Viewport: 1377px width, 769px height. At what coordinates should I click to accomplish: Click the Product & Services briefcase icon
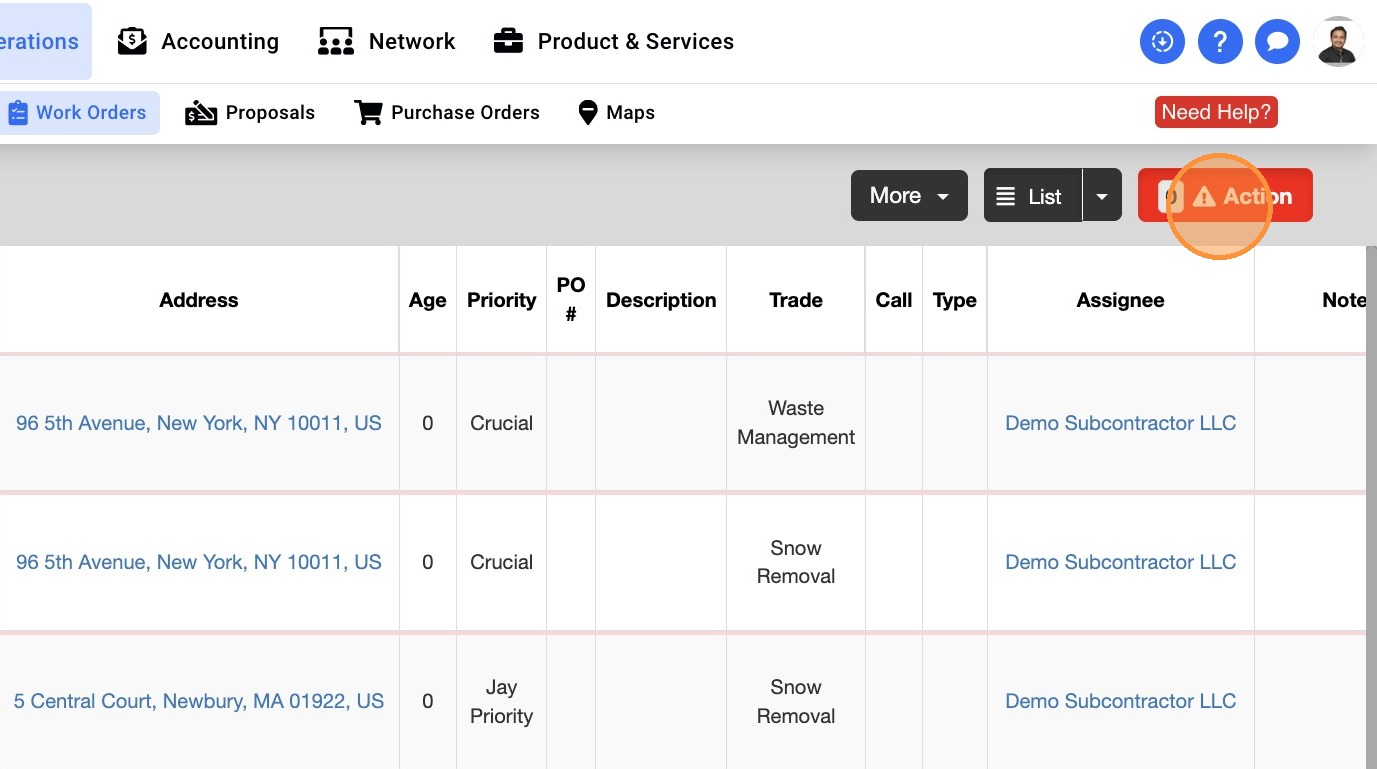(508, 41)
